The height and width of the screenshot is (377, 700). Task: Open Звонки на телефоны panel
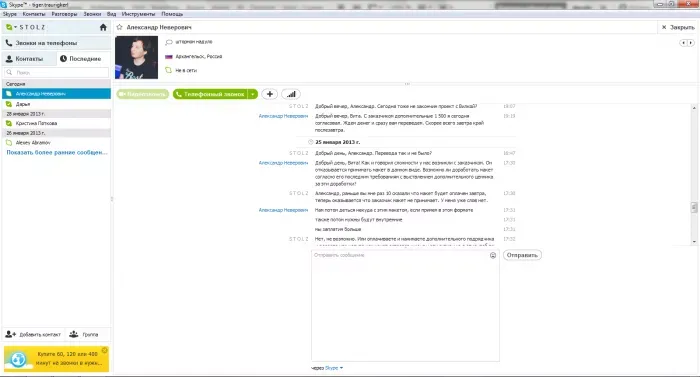coord(56,43)
